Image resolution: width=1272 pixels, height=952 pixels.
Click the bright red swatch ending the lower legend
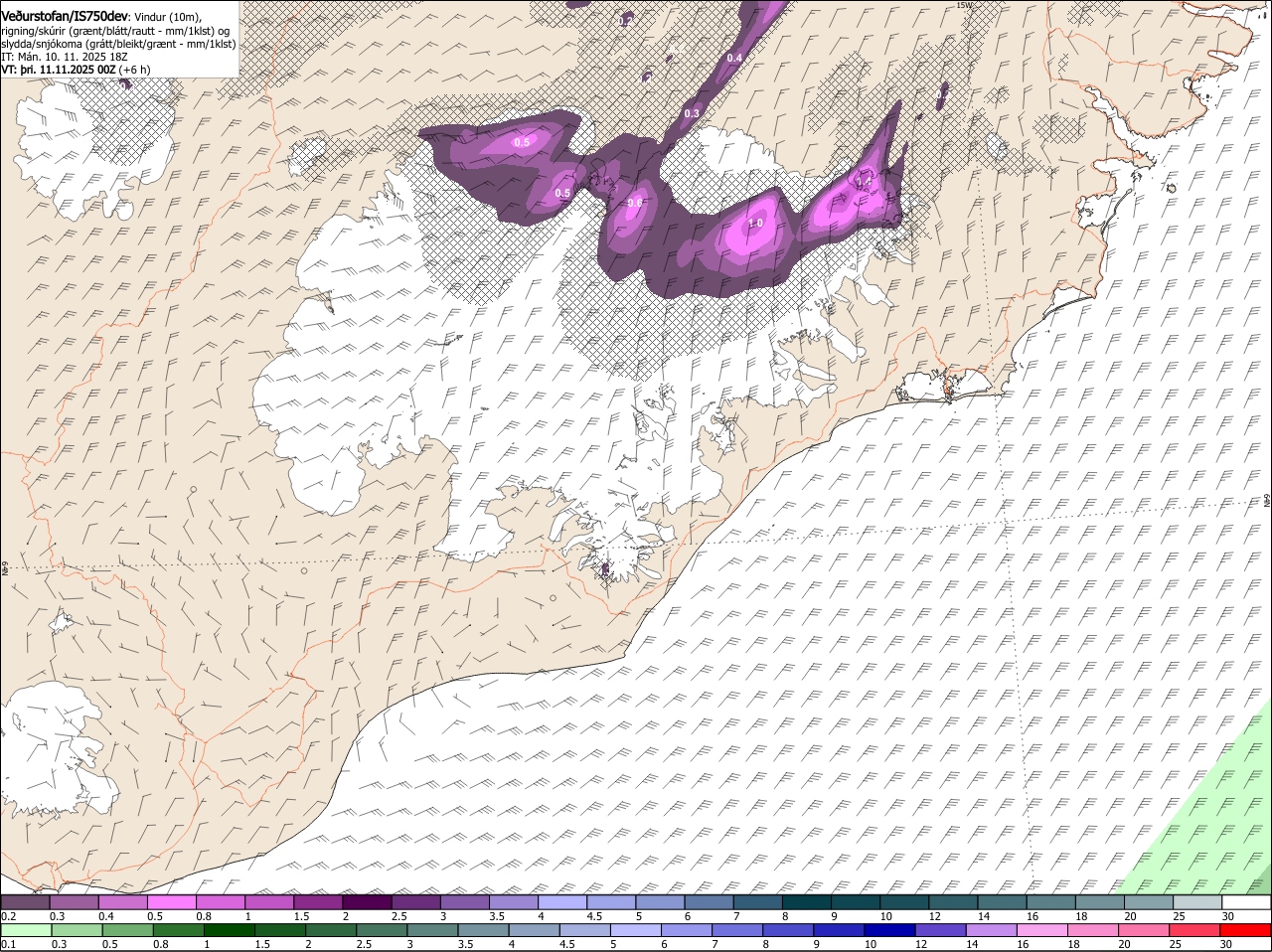pos(1246,930)
